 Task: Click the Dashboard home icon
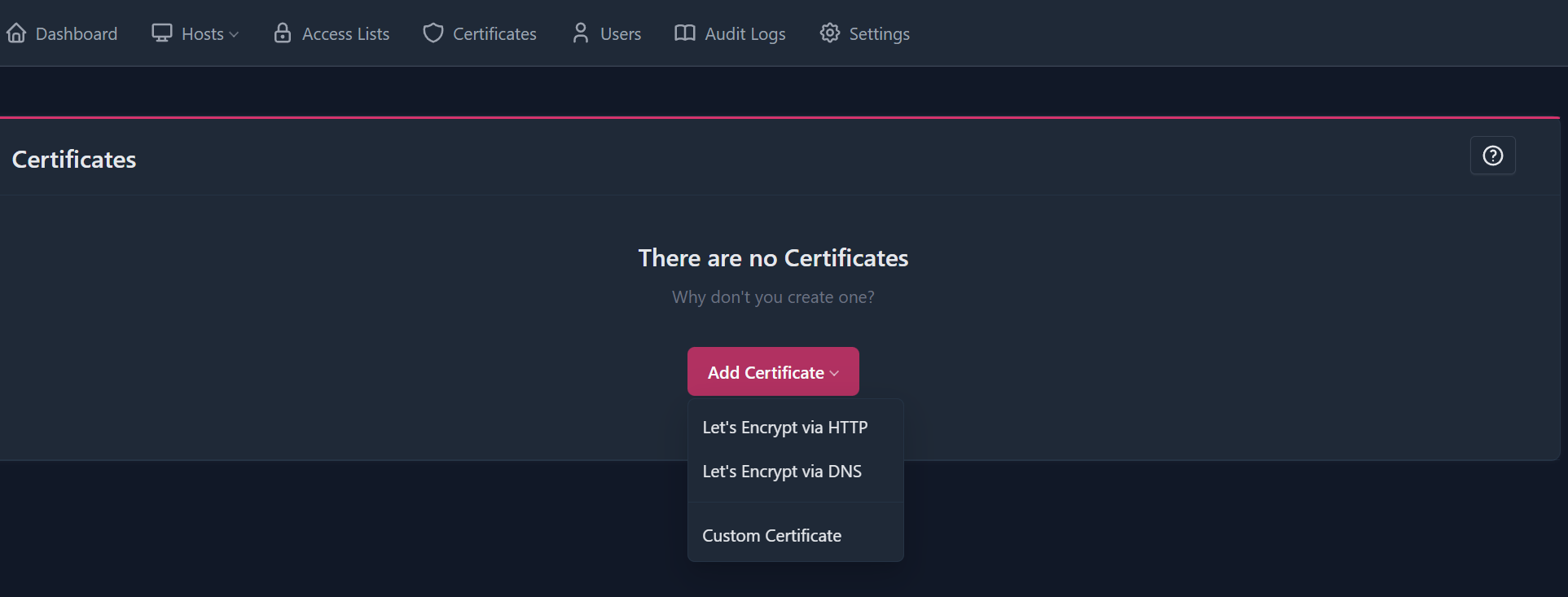(x=16, y=33)
